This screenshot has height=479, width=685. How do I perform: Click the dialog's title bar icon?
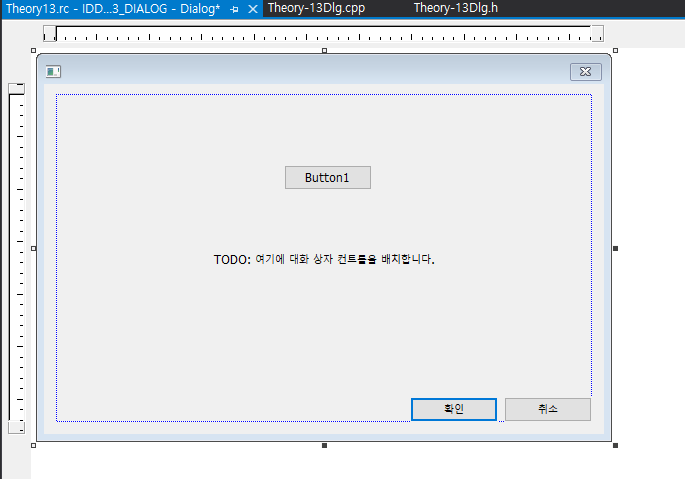point(53,71)
